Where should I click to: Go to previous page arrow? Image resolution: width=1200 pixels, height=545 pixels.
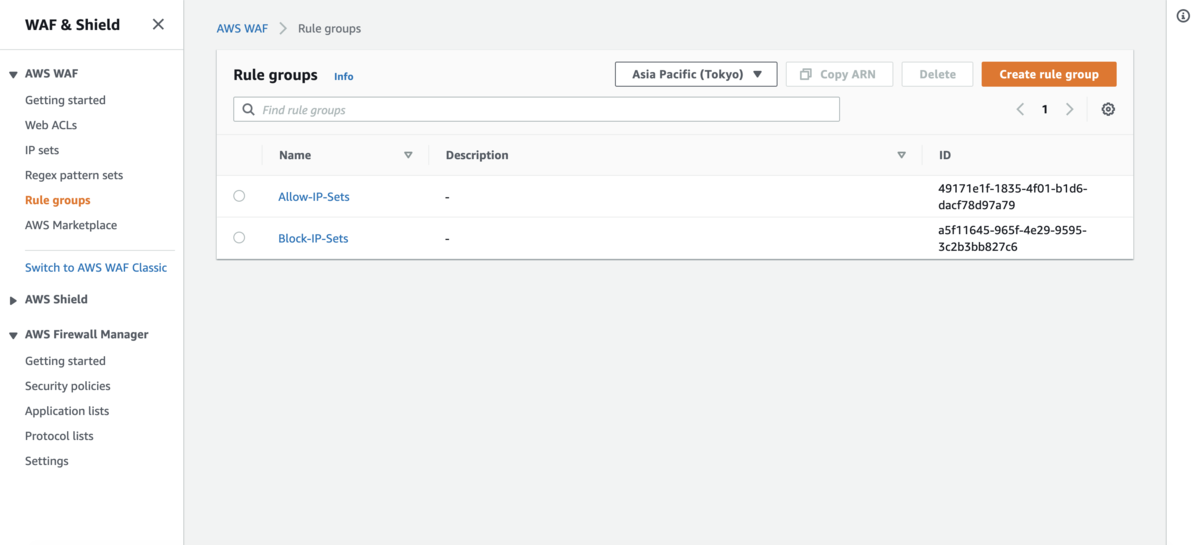(1020, 110)
